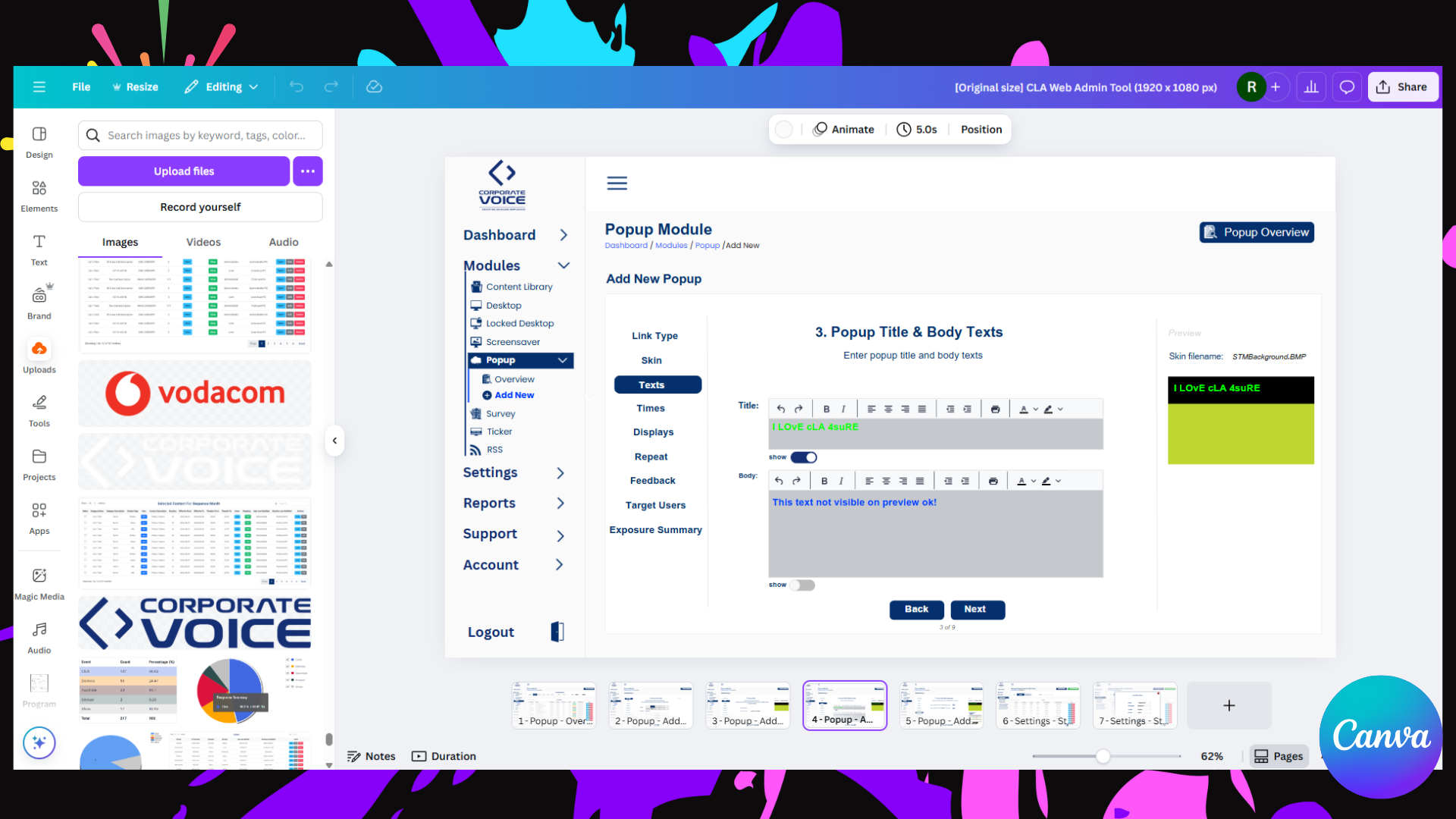Open the Text tool panel
The width and height of the screenshot is (1456, 819).
point(39,249)
